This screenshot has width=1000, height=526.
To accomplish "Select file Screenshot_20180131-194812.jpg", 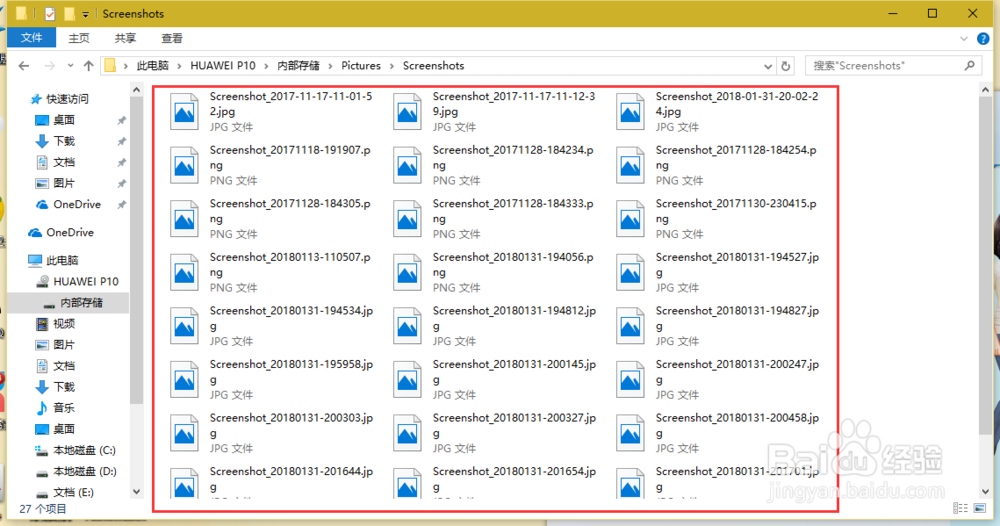I will point(496,325).
